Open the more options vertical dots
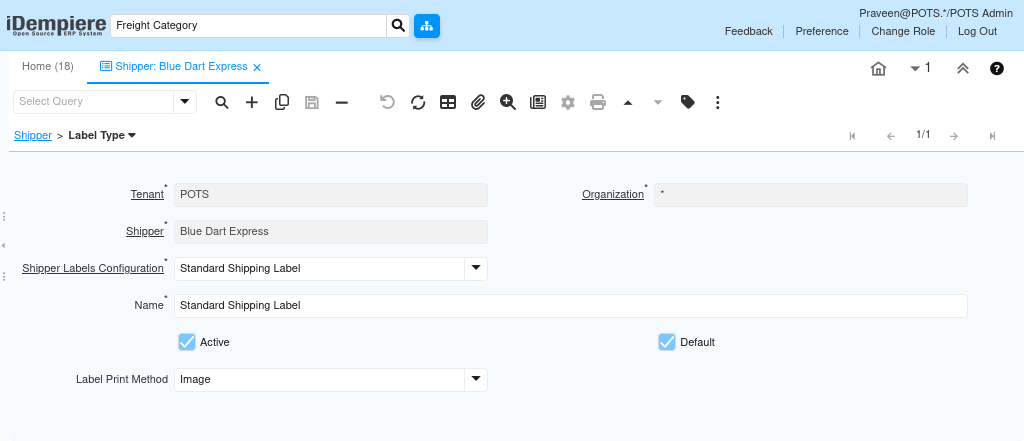The width and height of the screenshot is (1024, 441). tap(718, 103)
